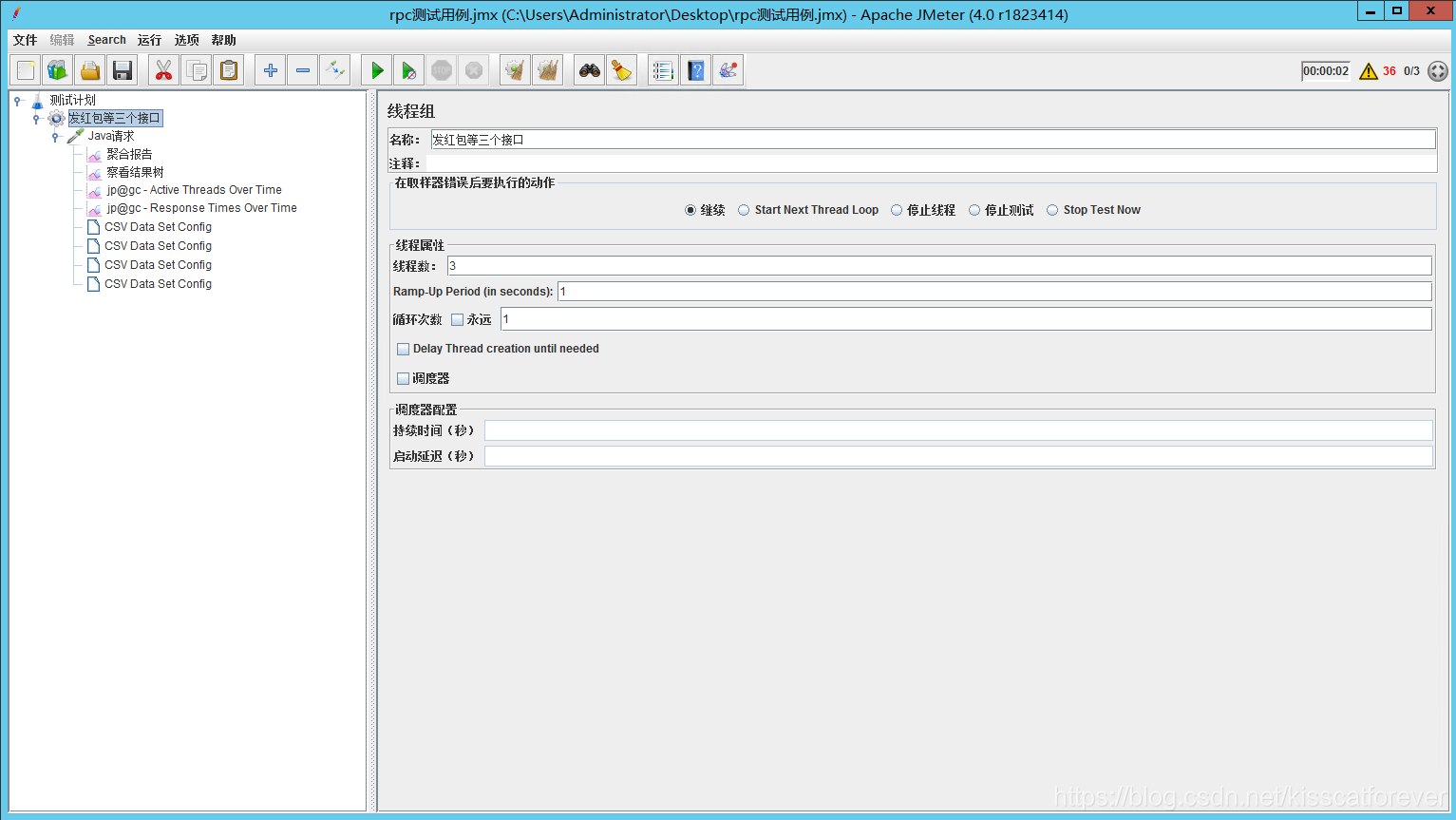Click the 00:00:02 elapsed time display
Screen dimensions: 1456x820
[1326, 71]
